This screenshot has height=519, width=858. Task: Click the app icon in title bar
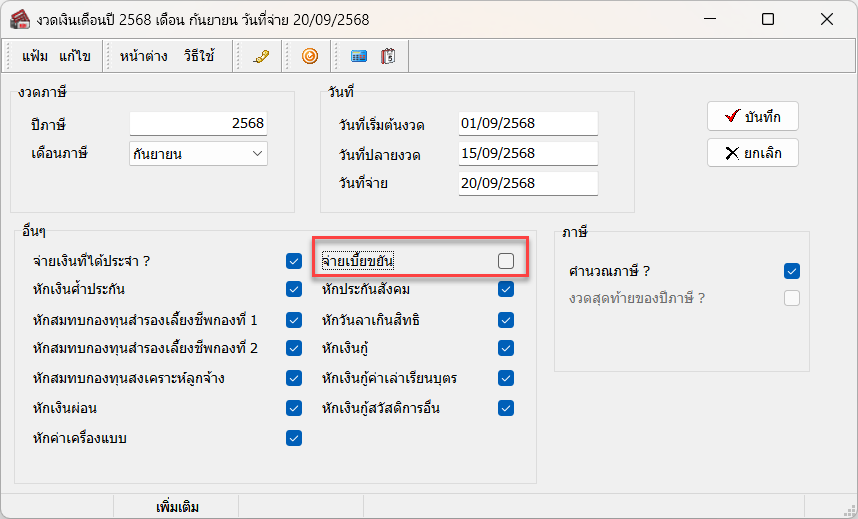(x=19, y=19)
